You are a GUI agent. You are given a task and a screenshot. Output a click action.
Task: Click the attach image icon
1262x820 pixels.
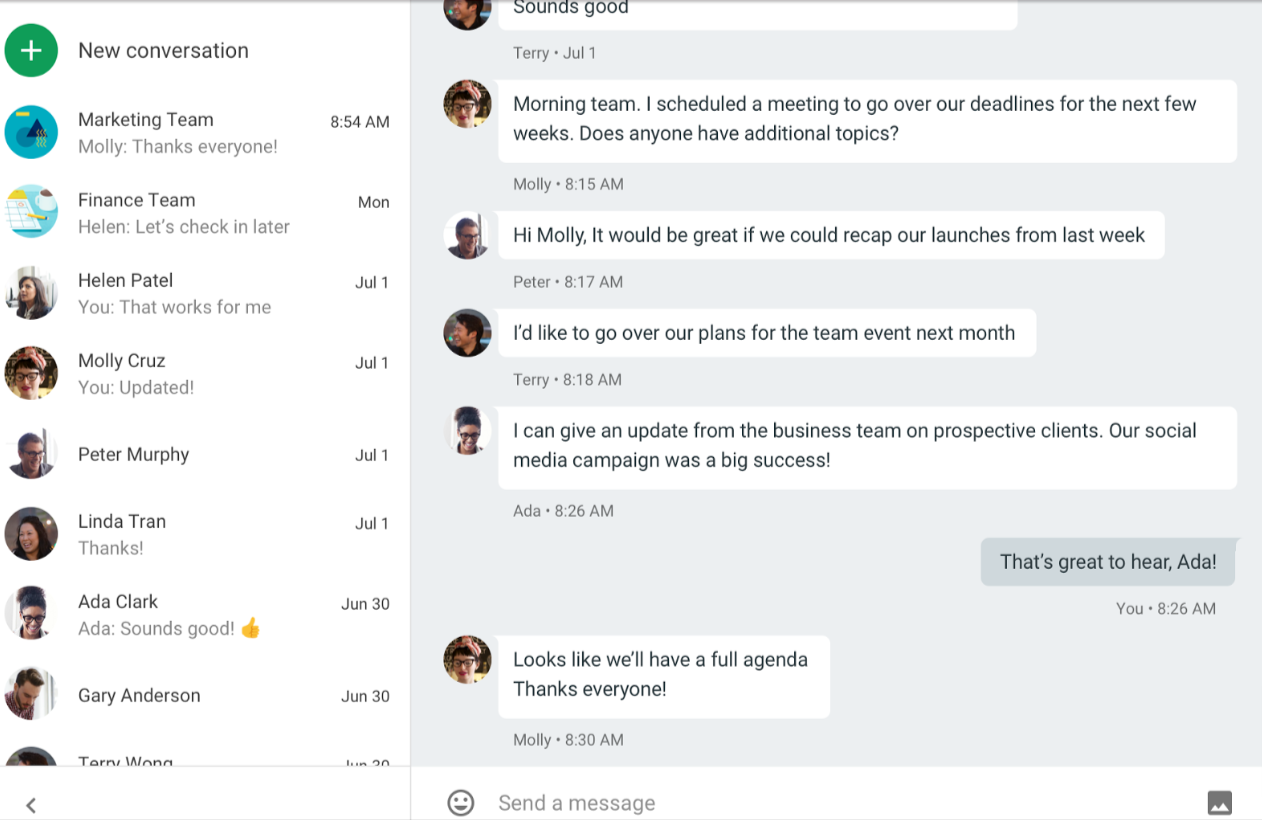[1219, 802]
